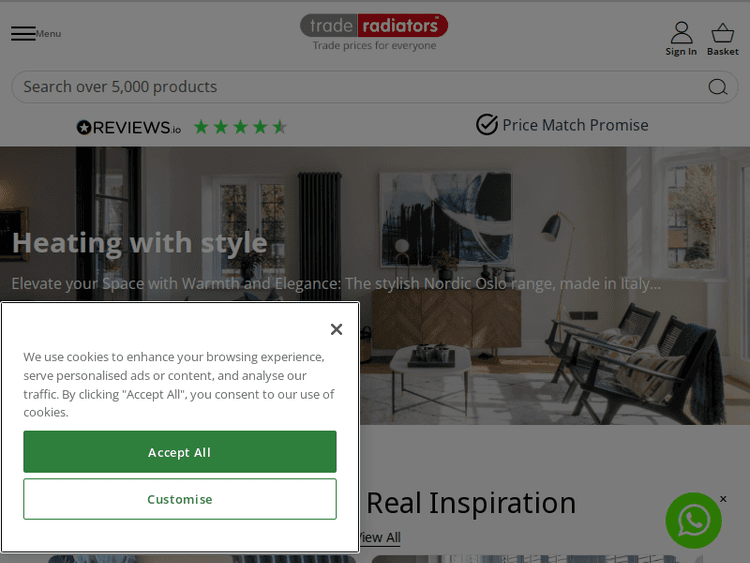The image size is (750, 563).
Task: Accept all cookies
Action: click(x=180, y=452)
